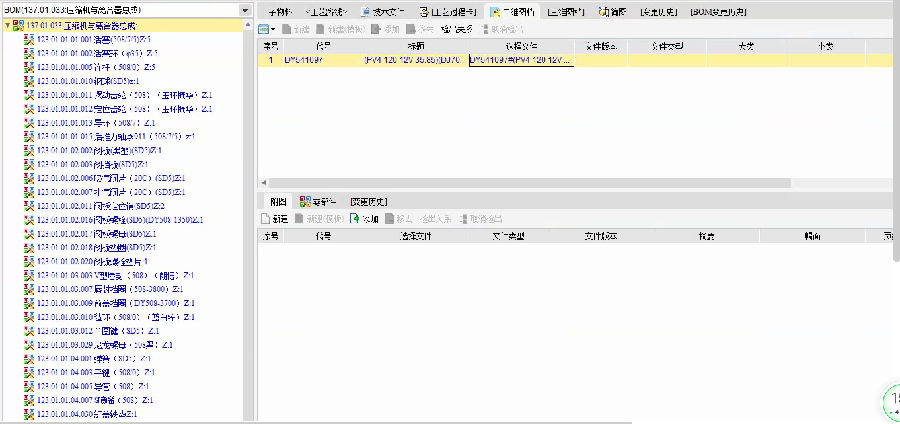
Task: Click the colored icon on the lower middle tab
Action: pyautogui.click(x=305, y=202)
